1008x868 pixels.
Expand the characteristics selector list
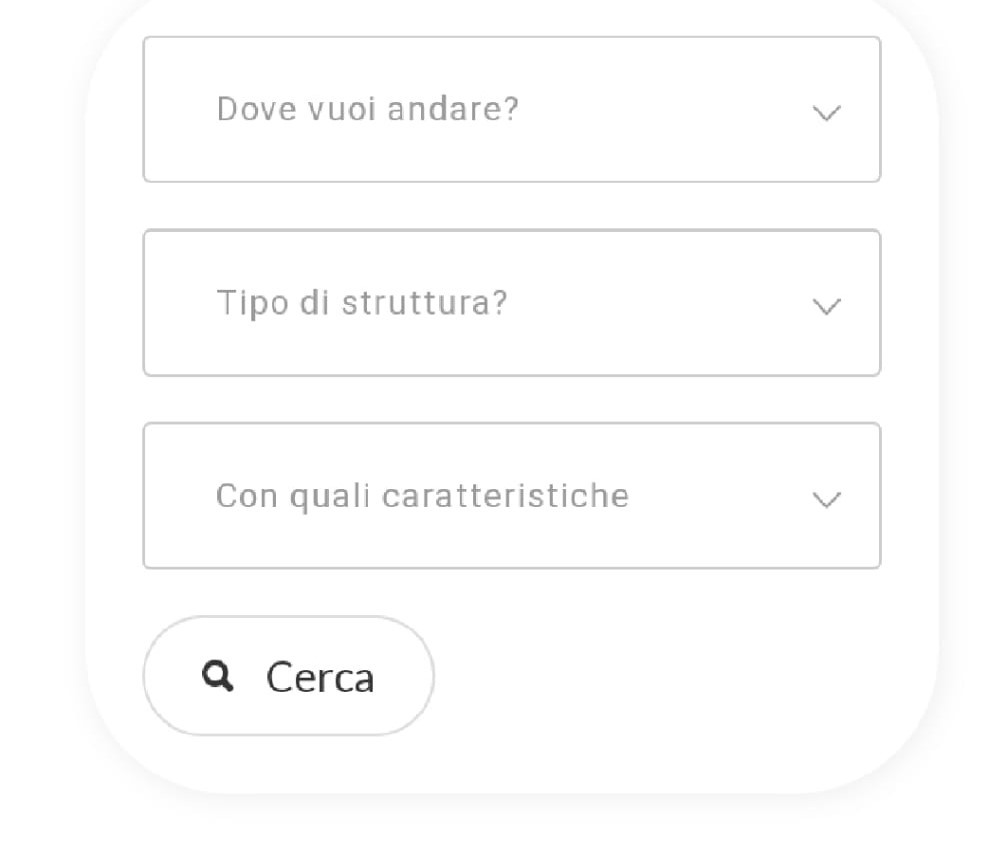[512, 496]
